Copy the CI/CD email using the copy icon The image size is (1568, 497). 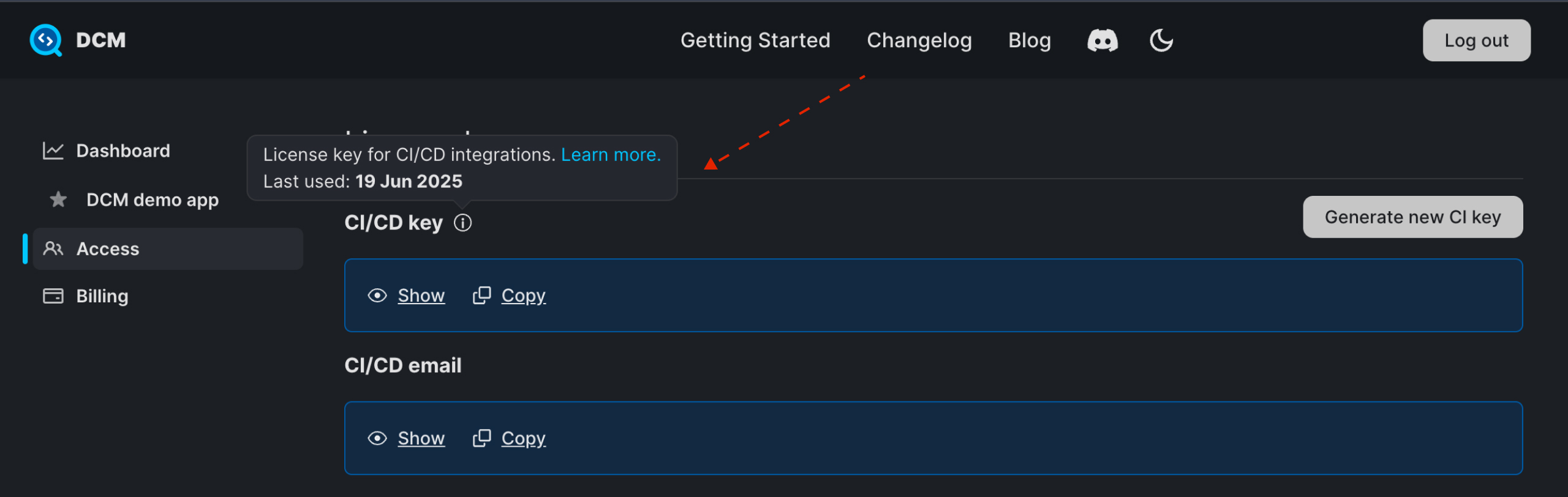coord(483,438)
